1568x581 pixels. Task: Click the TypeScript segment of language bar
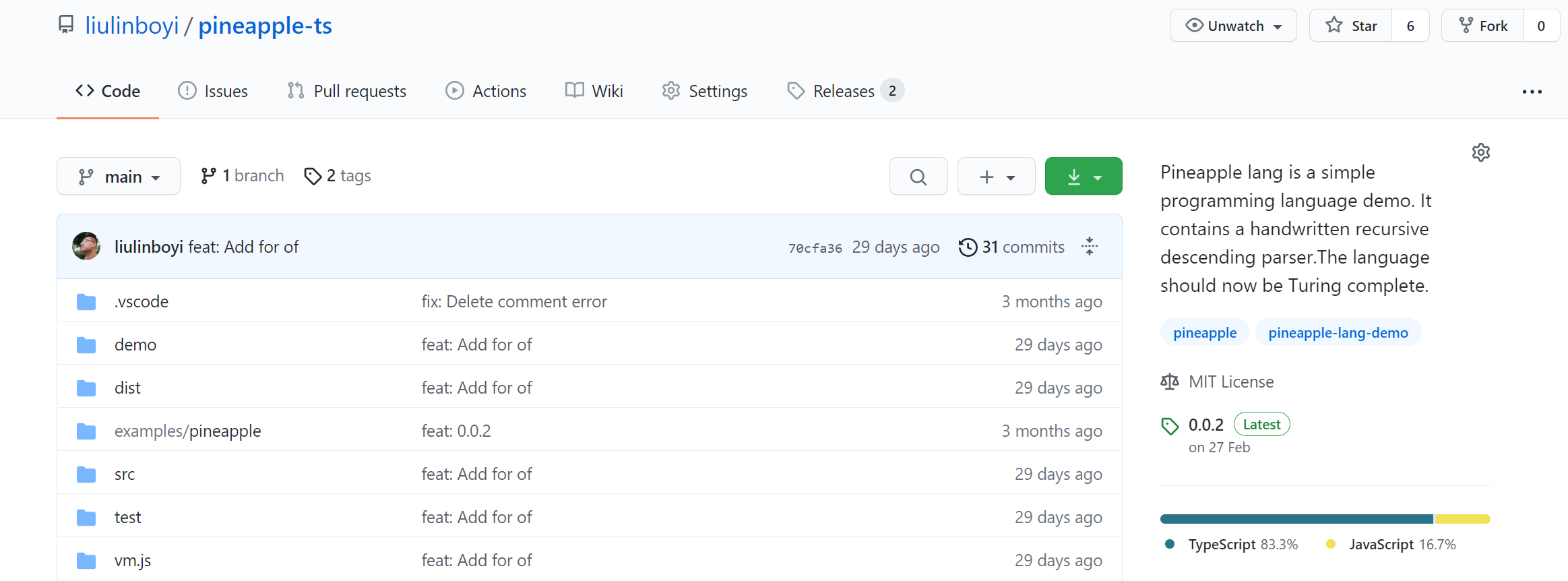click(x=1296, y=519)
